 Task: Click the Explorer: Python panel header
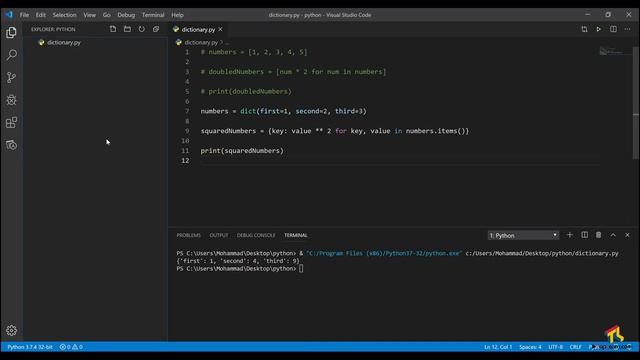53,29
